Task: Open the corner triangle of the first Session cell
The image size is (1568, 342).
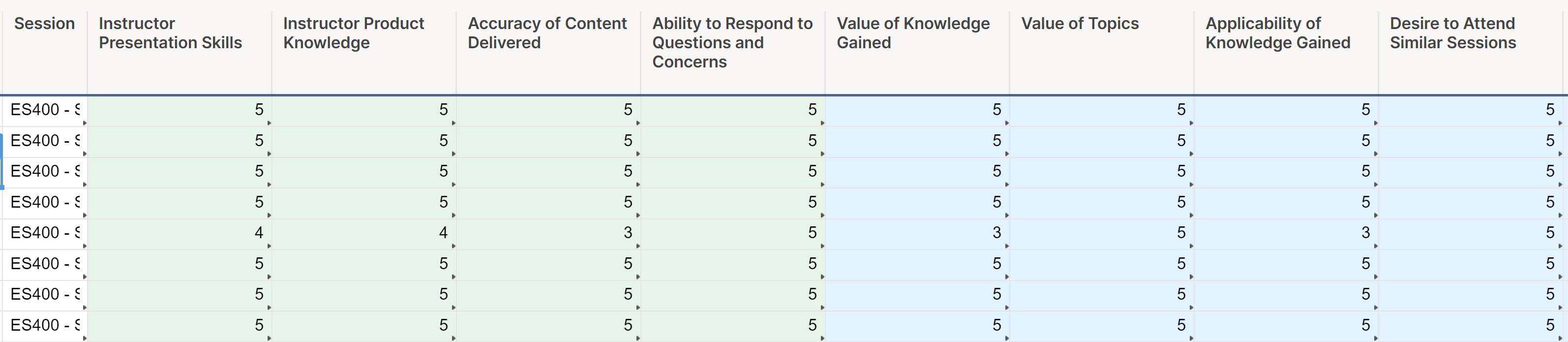Action: pos(85,123)
